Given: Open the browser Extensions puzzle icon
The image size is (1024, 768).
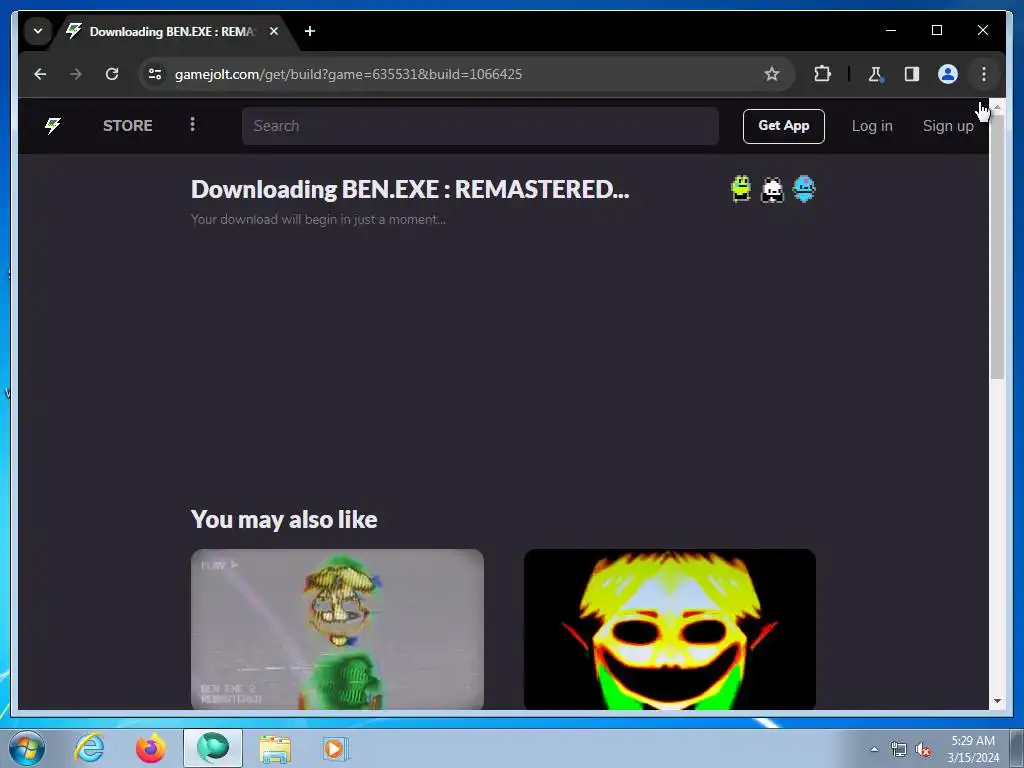Looking at the screenshot, I should click(x=822, y=74).
